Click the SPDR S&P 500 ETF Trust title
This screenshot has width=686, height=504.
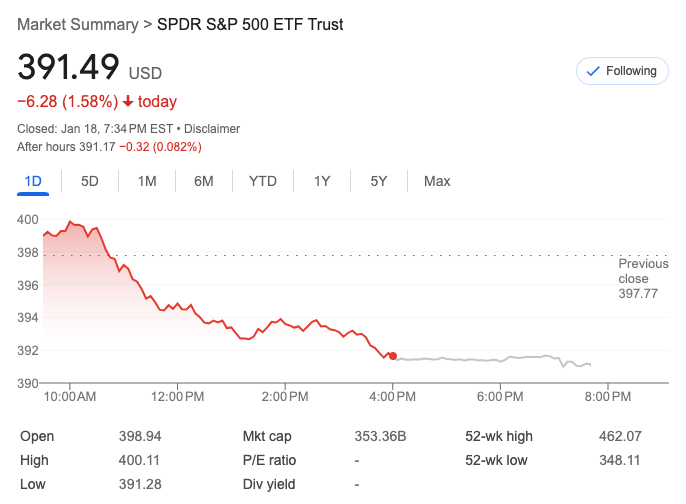pyautogui.click(x=250, y=24)
